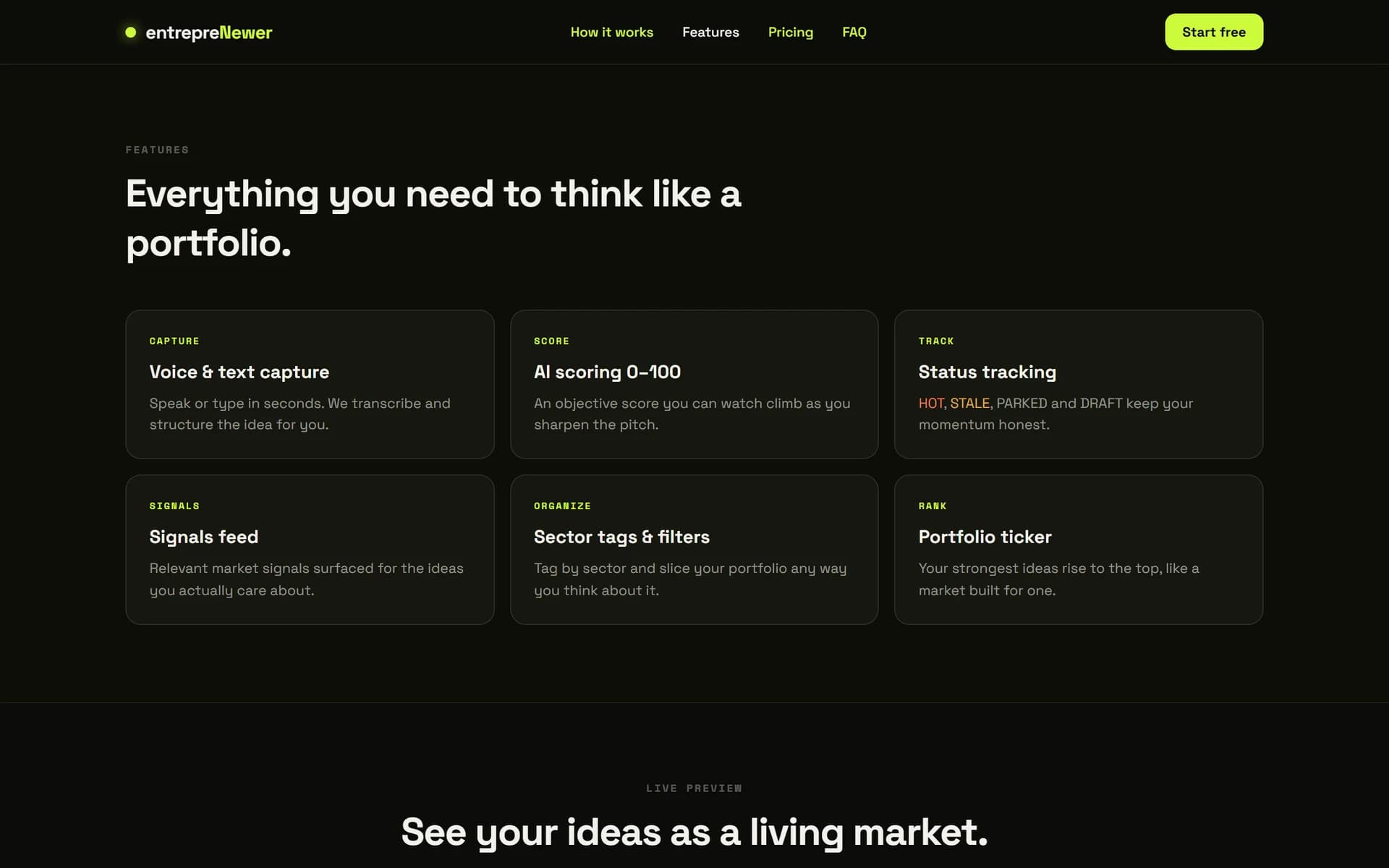The height and width of the screenshot is (868, 1389).
Task: Click the SCORE label
Action: (551, 341)
